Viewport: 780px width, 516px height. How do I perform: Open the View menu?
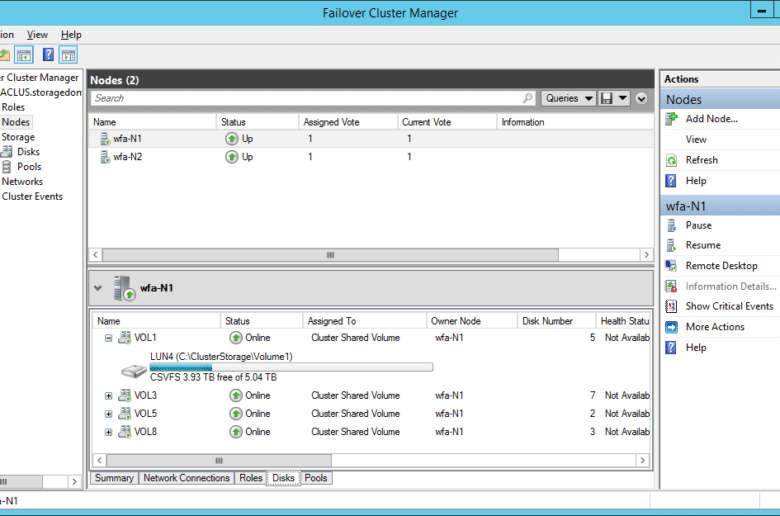coord(37,35)
